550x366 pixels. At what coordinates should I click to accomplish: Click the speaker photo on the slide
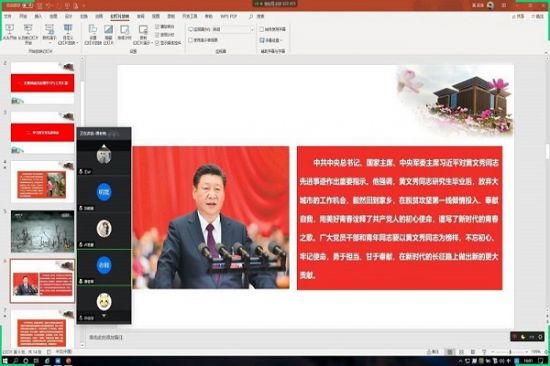click(x=211, y=218)
